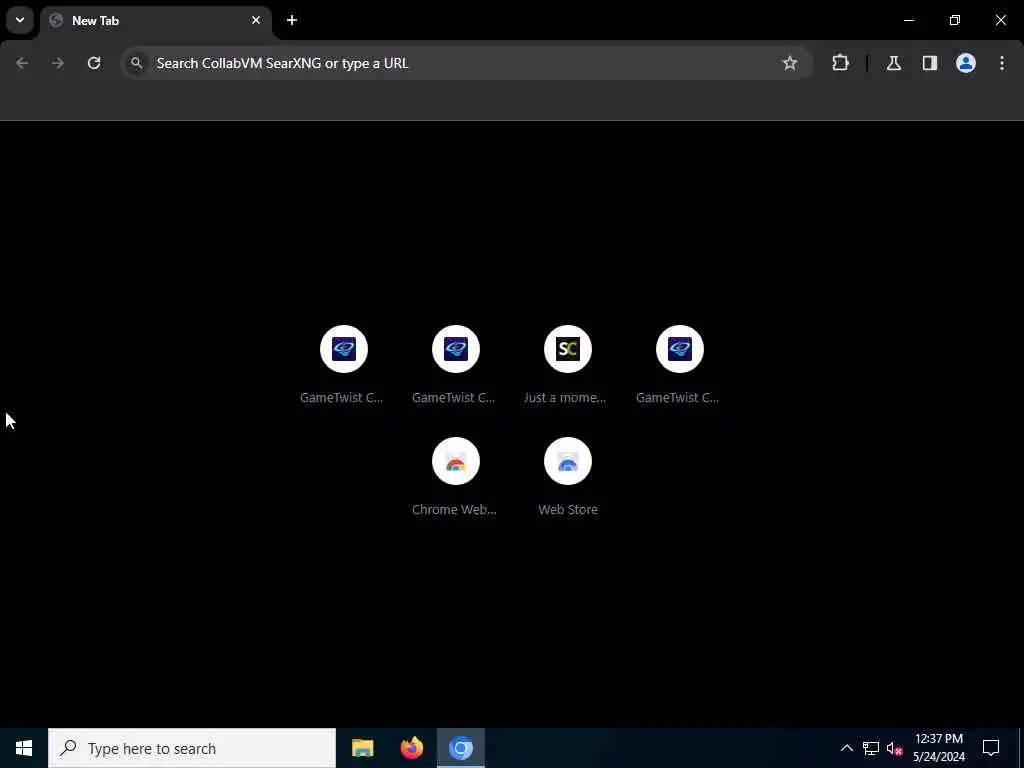This screenshot has width=1024, height=768.
Task: Open the fourth GameTwist shortcut tile
Action: click(680, 364)
